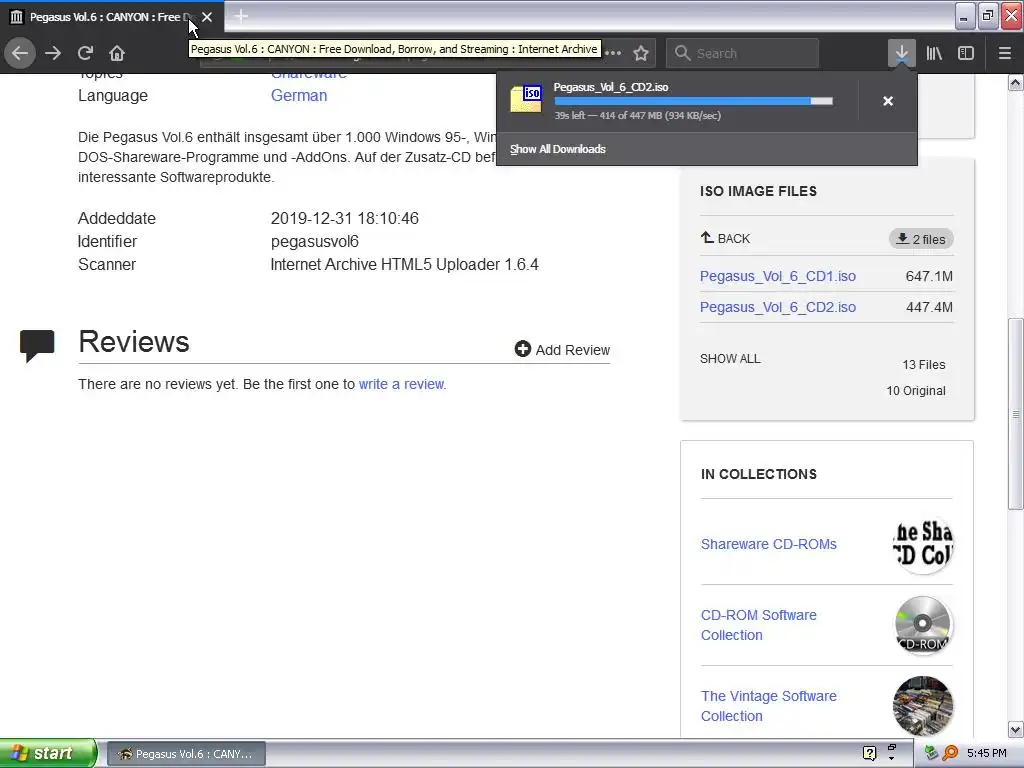Click Show All Downloads
The height and width of the screenshot is (768, 1024).
pyautogui.click(x=558, y=149)
